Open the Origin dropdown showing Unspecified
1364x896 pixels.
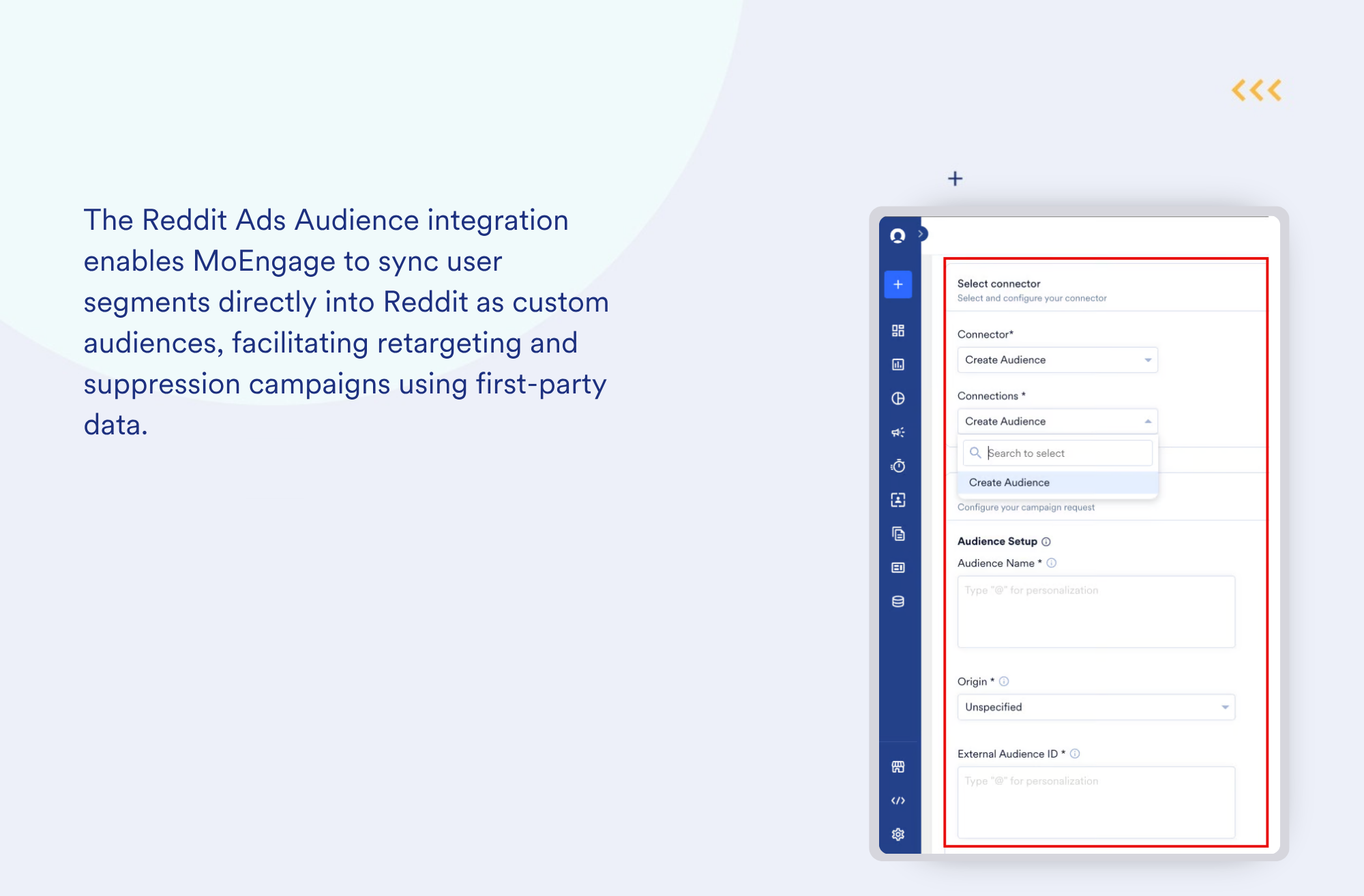point(1096,707)
